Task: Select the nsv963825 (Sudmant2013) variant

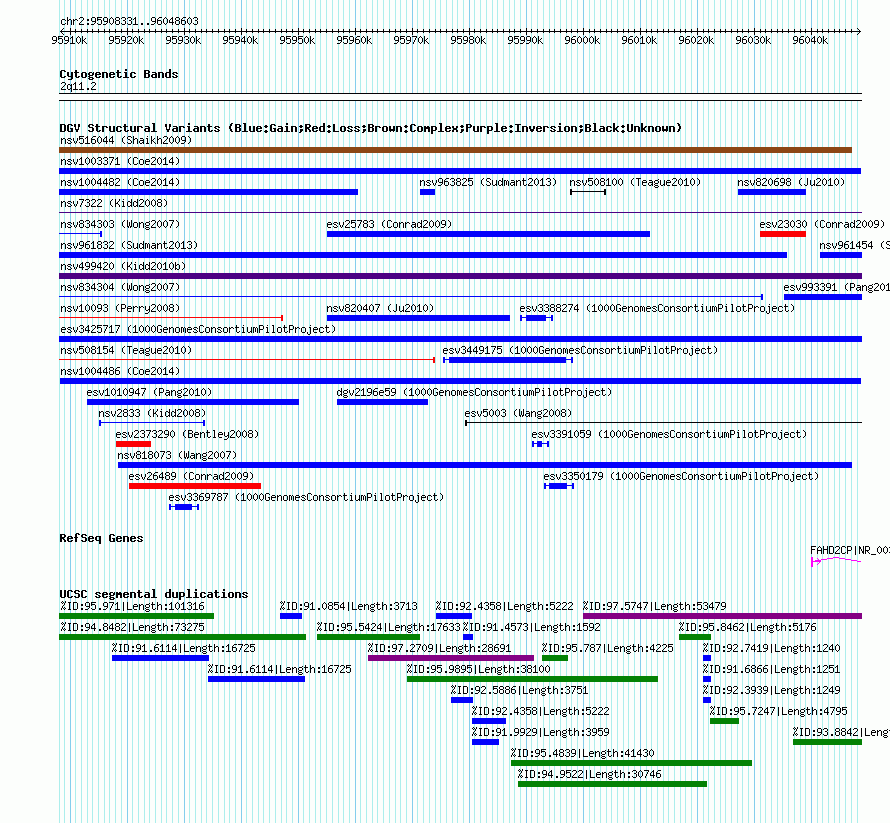Action: tap(488, 182)
